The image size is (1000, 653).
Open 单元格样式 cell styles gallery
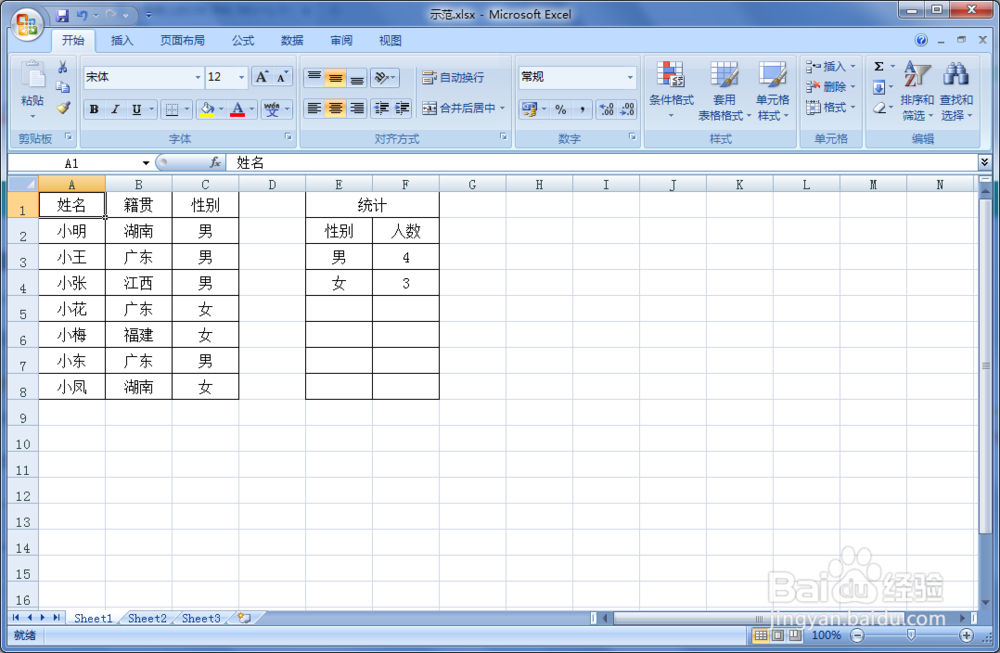coord(772,91)
